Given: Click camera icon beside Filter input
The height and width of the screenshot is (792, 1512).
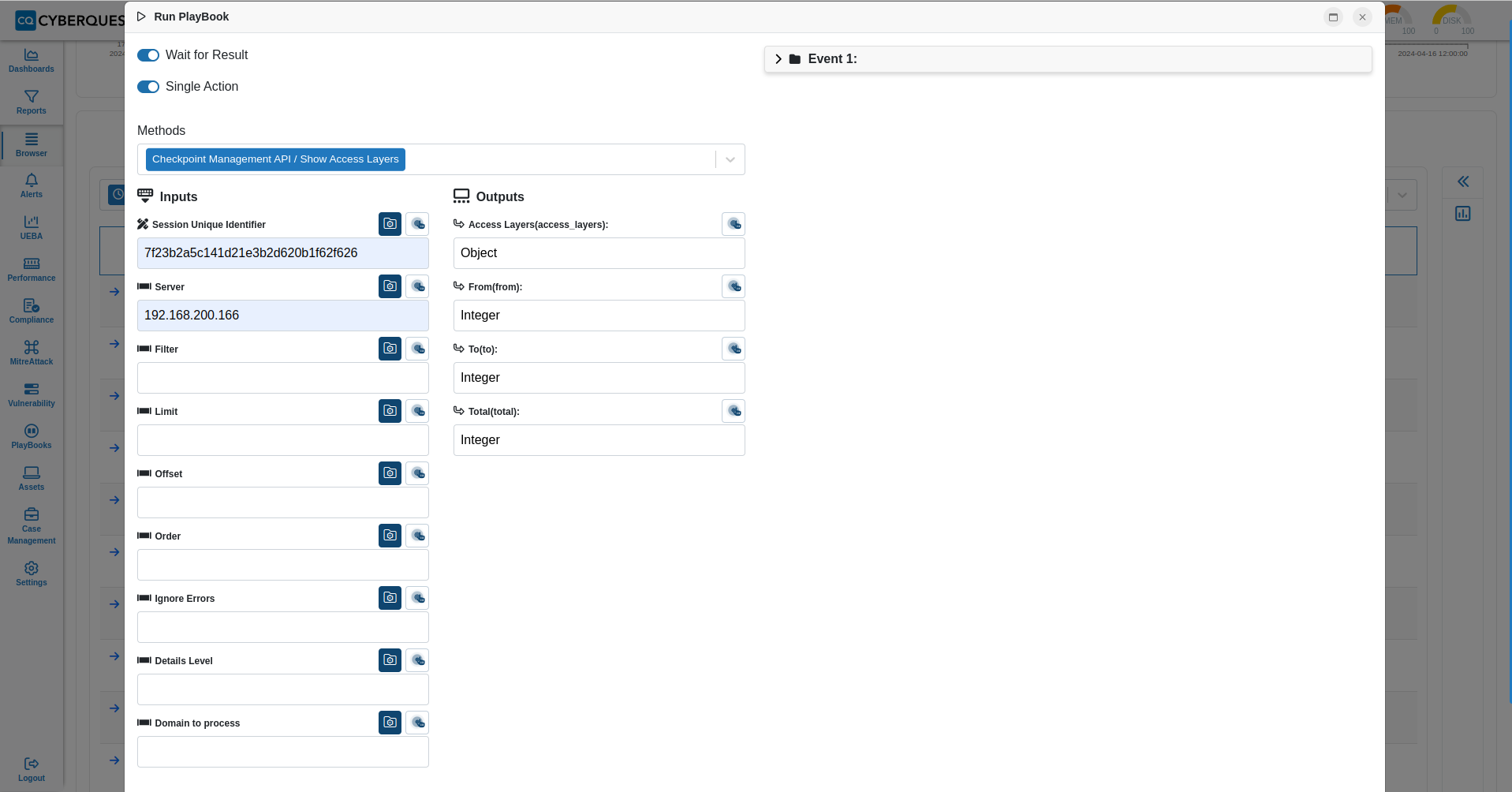Looking at the screenshot, I should pyautogui.click(x=390, y=349).
